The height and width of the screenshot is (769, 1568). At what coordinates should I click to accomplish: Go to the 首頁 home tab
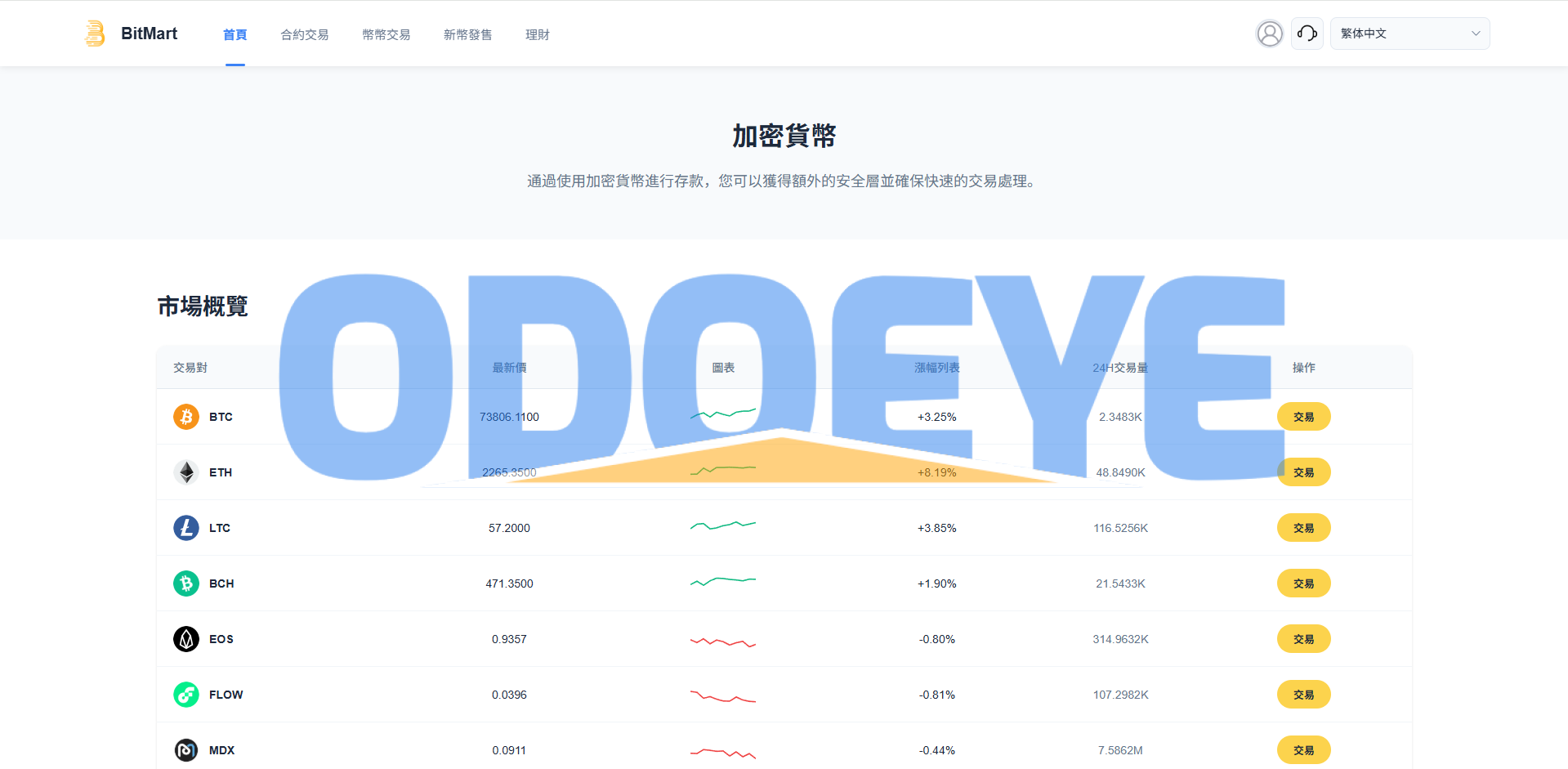[x=235, y=34]
